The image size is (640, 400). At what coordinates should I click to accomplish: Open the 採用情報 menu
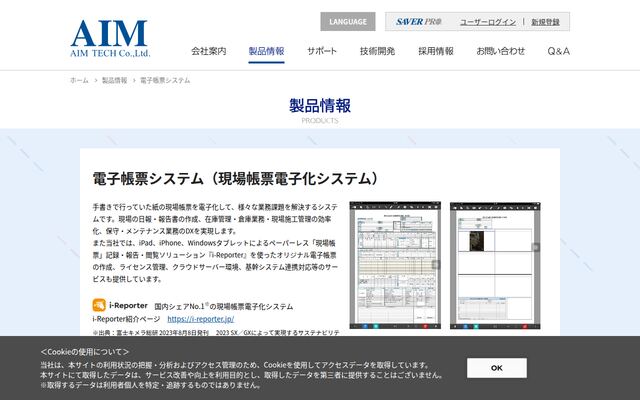coord(436,51)
